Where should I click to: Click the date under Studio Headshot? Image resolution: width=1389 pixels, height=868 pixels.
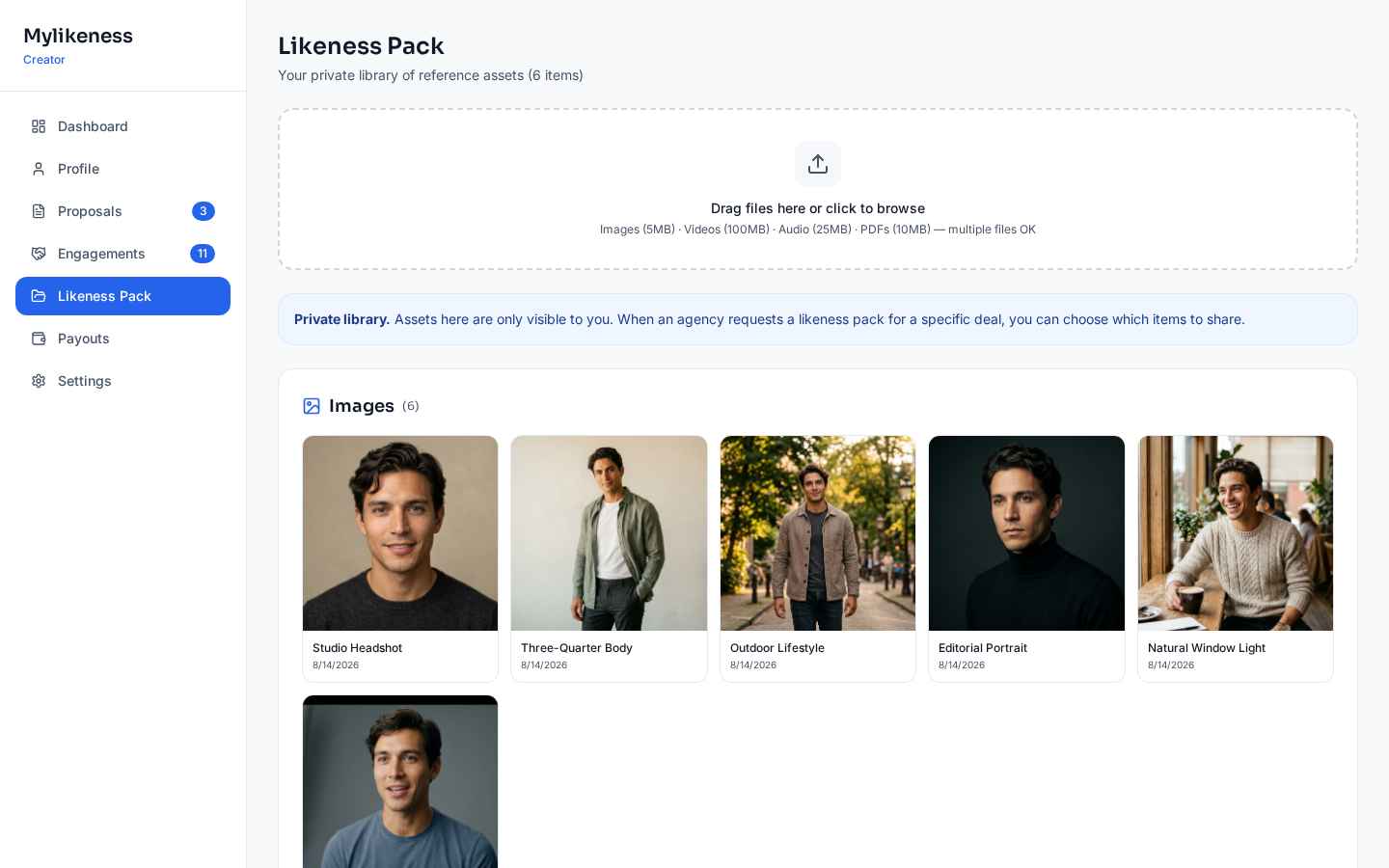pyautogui.click(x=336, y=665)
